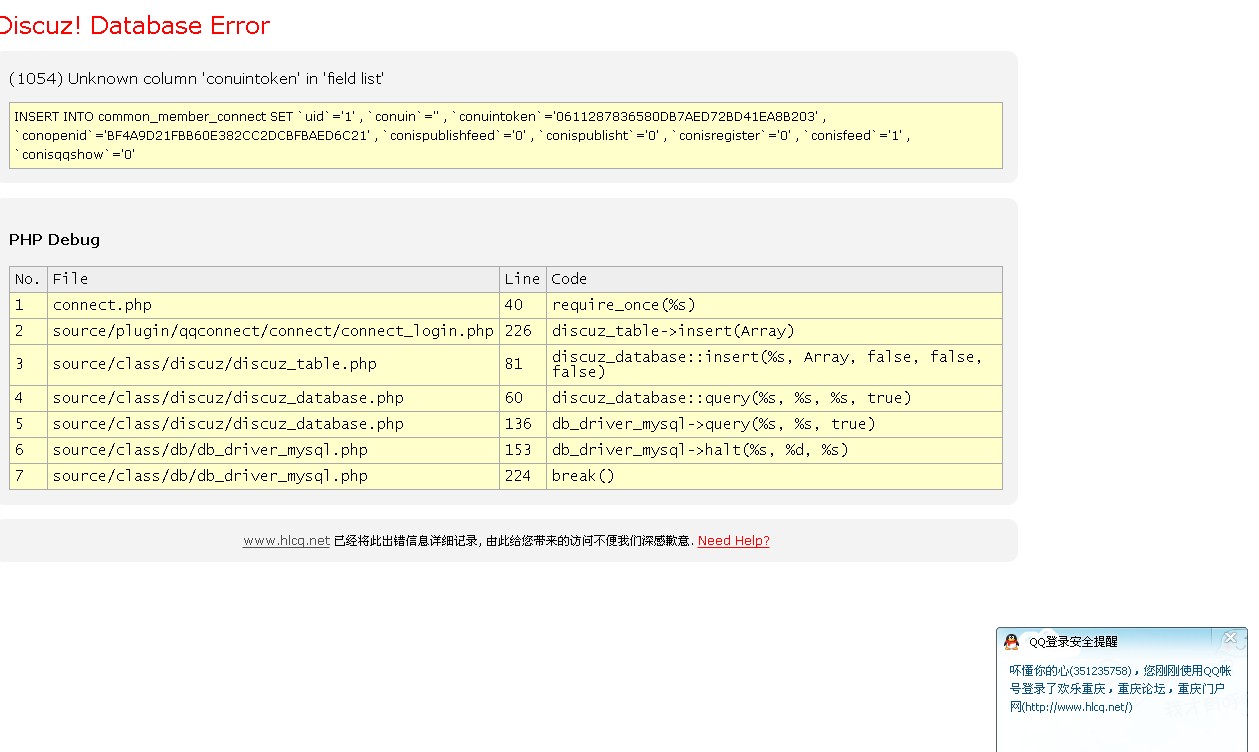Click the red Need Help? link

733,541
